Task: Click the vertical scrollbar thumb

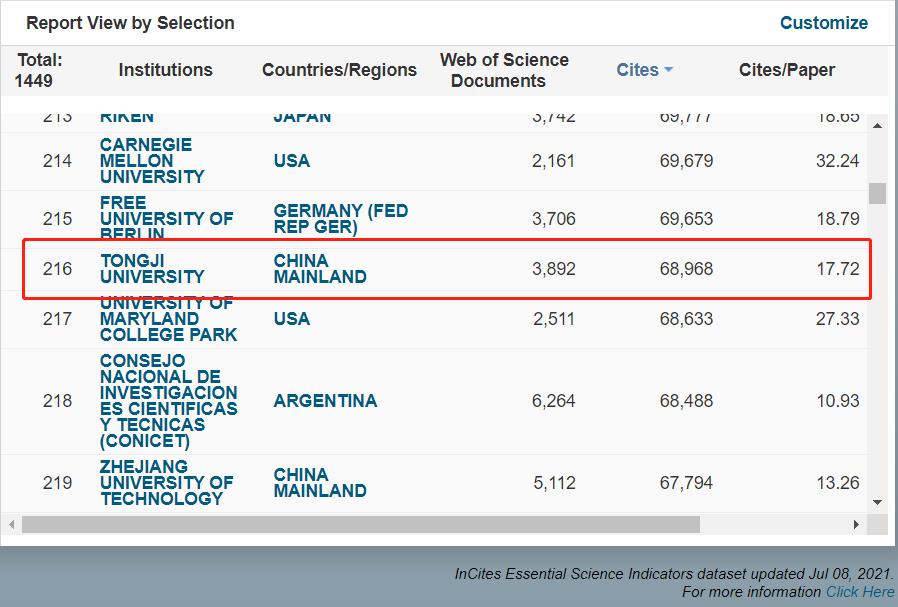Action: (x=877, y=192)
